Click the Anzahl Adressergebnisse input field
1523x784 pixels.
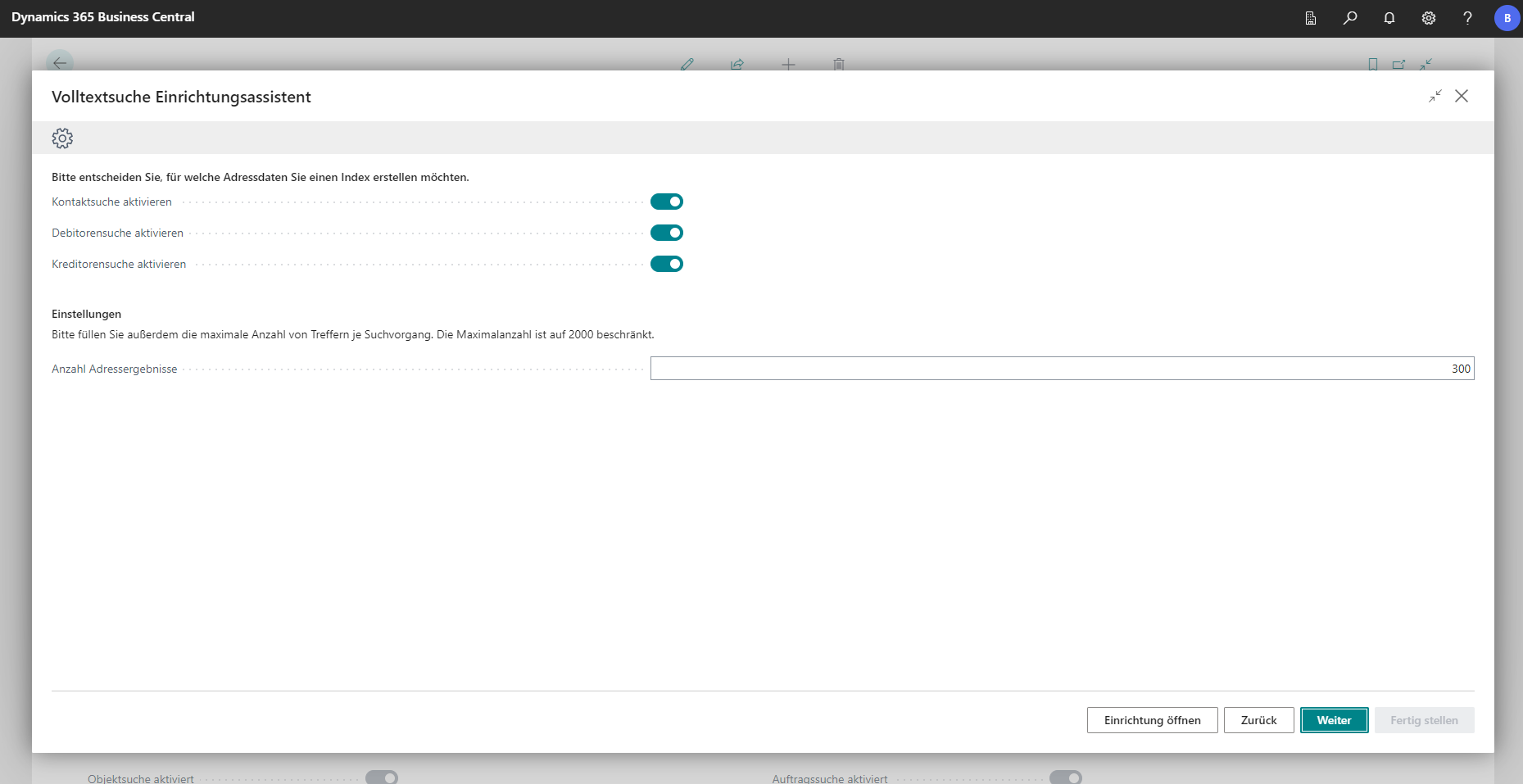(1062, 369)
